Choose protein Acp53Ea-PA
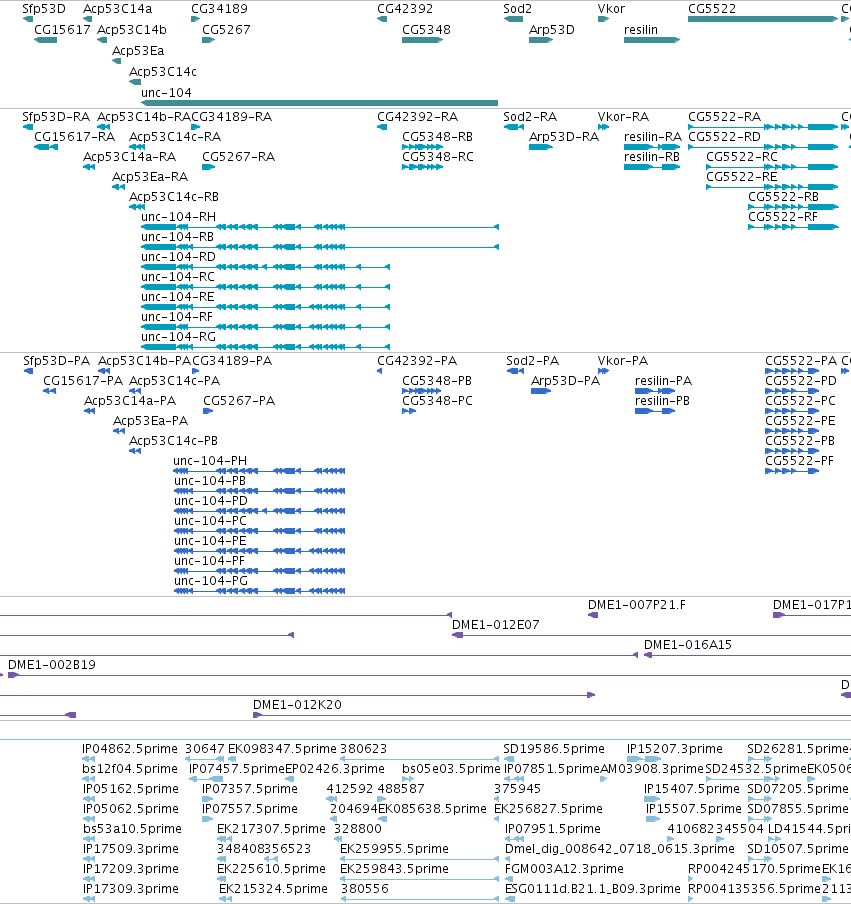This screenshot has width=851, height=904. click(x=150, y=421)
